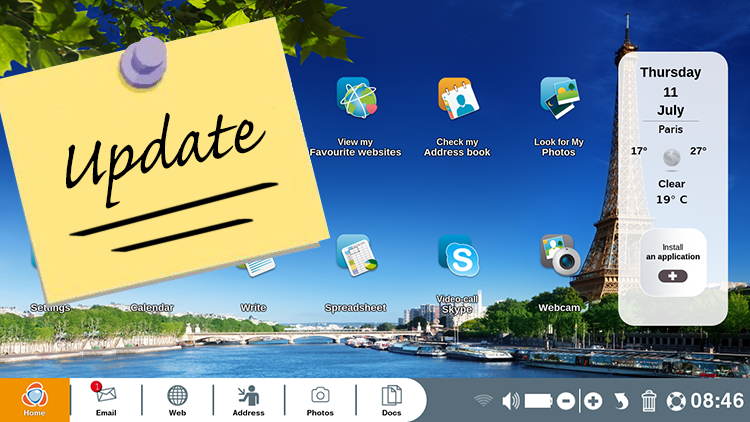750x422 pixels.
Task: Click the speaker volume icon
Action: (511, 400)
